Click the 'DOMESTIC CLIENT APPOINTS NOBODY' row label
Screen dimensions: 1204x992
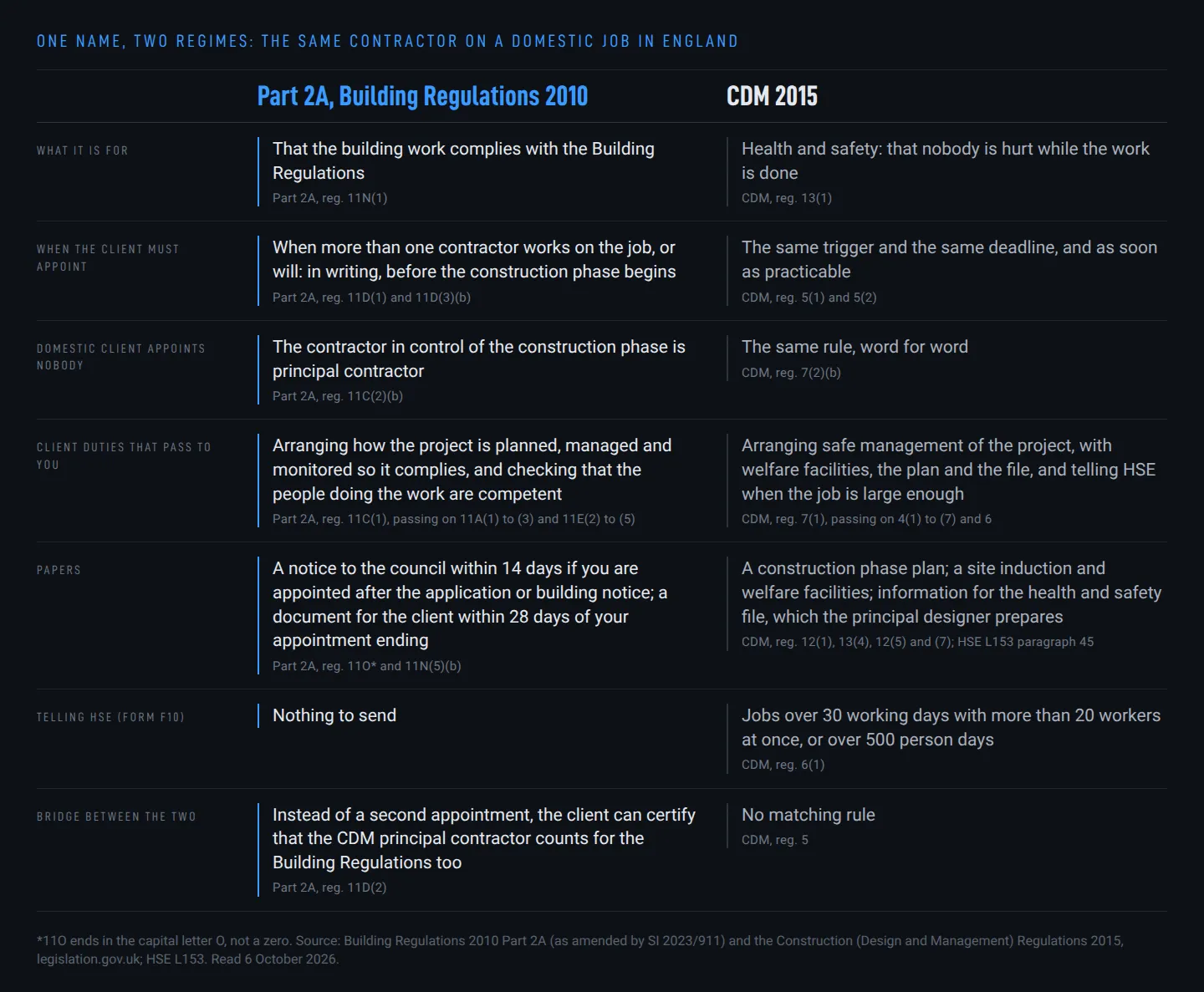(121, 357)
